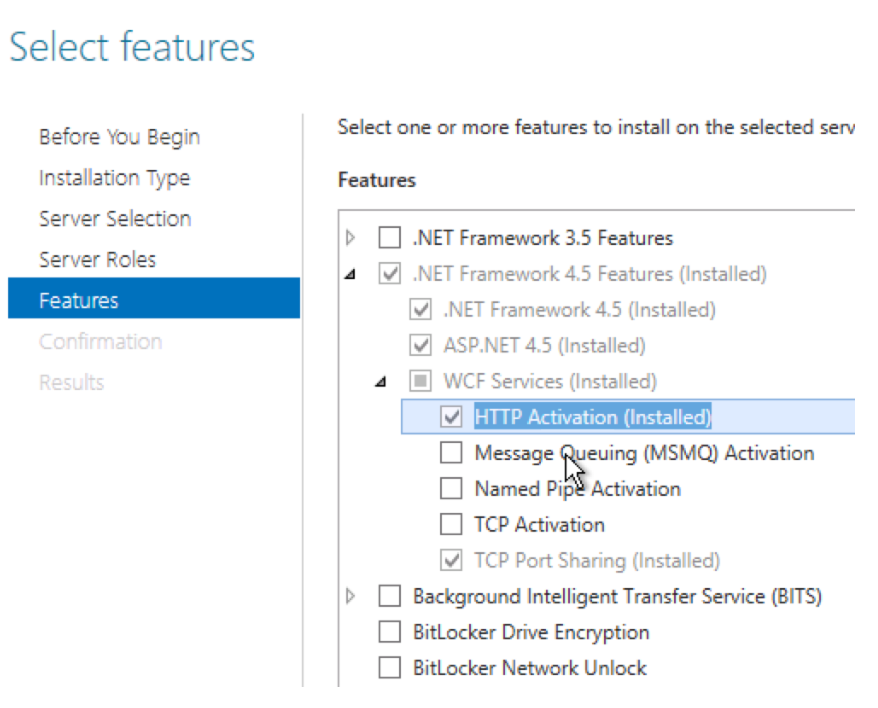Enable Message Queuing (MSMQ) Activation checkbox
Screen dimensions: 878x708
[x=451, y=453]
